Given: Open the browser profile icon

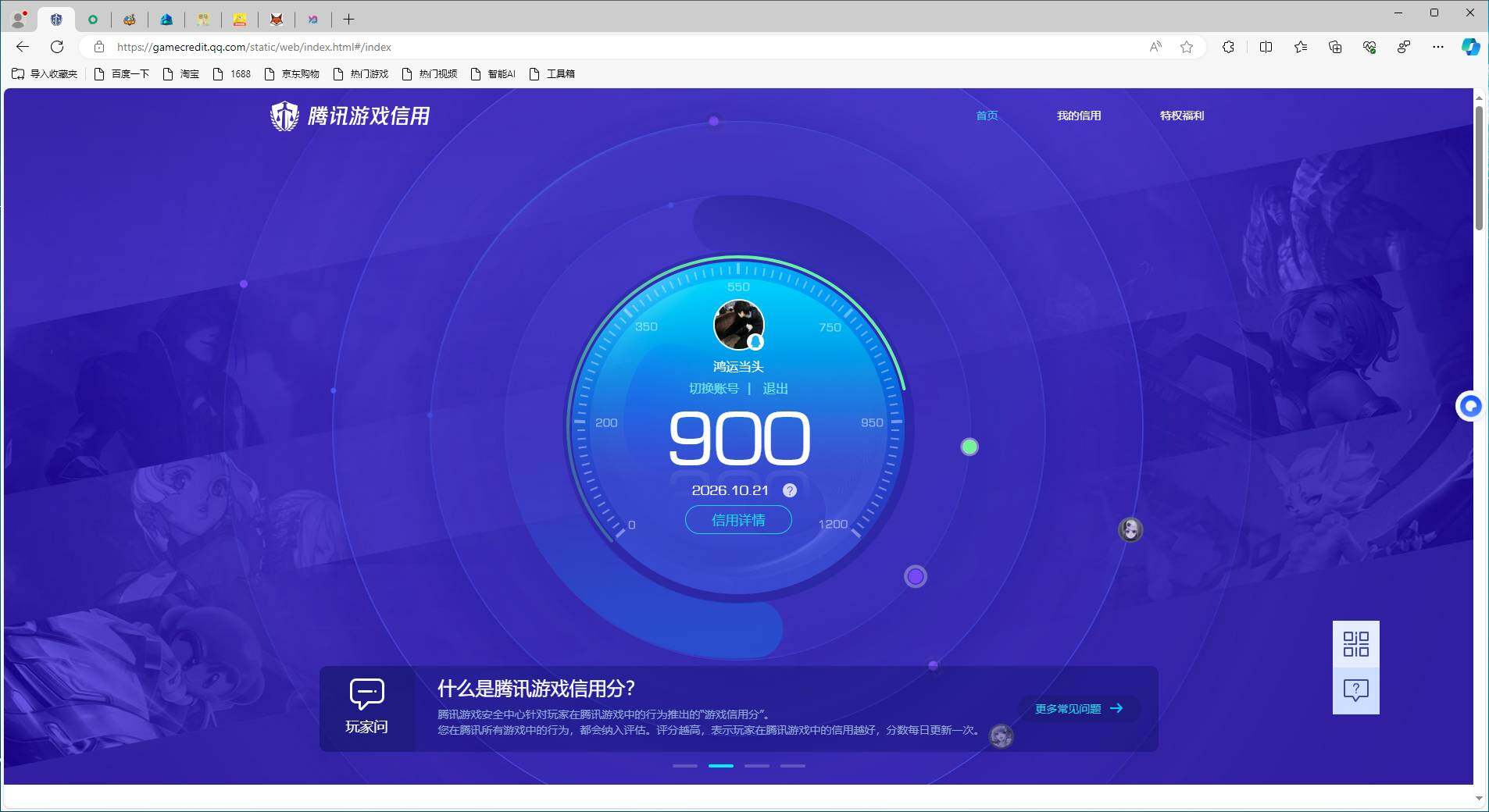Looking at the screenshot, I should [x=19, y=19].
